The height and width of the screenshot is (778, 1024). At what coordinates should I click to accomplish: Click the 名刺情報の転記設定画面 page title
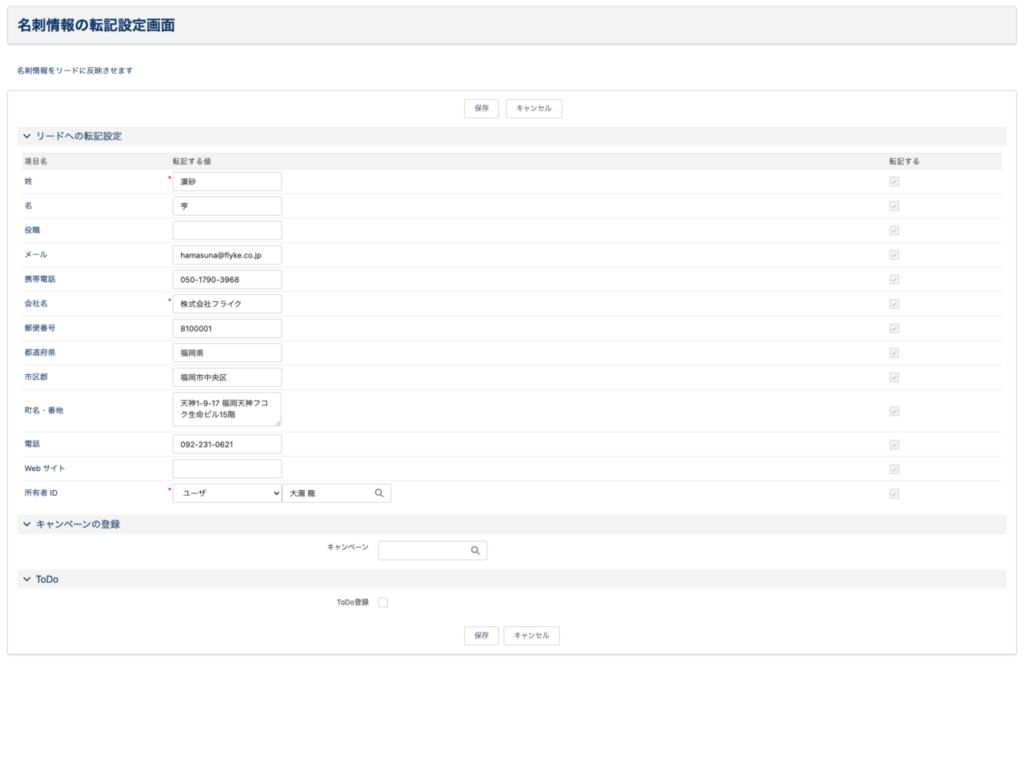coord(96,25)
